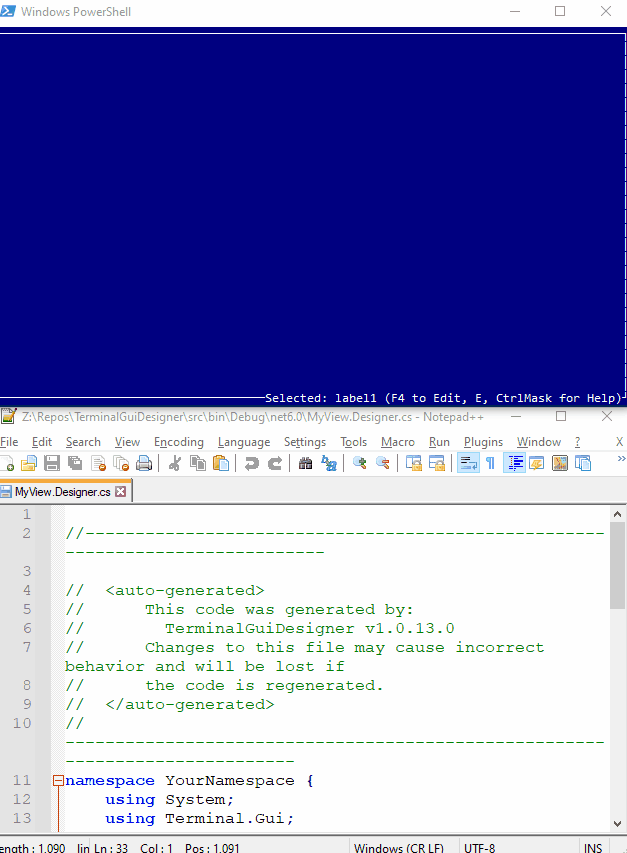Click the INS insert mode indicator
Viewport: 627px width, 853px height.
click(x=593, y=848)
